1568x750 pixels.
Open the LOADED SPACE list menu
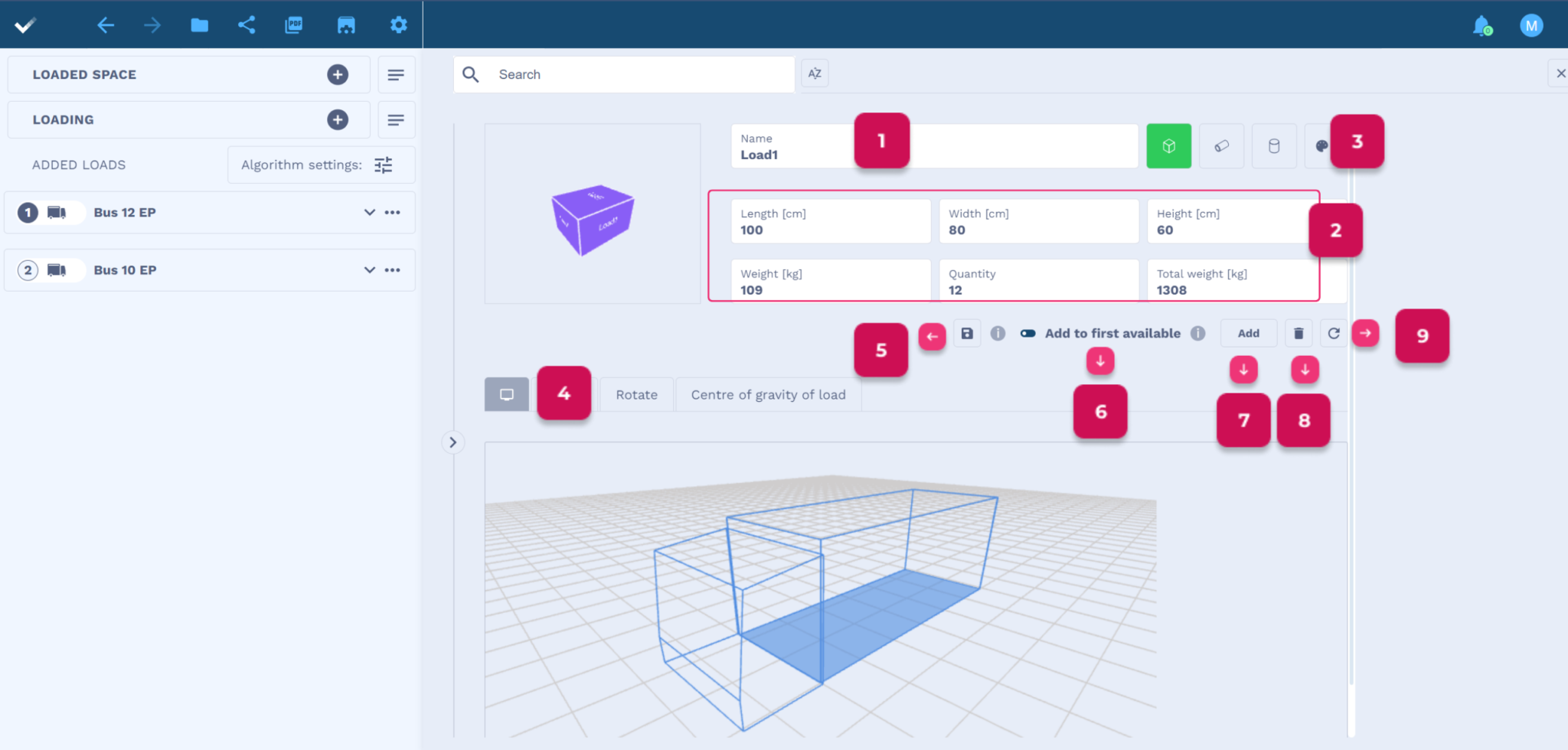click(396, 74)
